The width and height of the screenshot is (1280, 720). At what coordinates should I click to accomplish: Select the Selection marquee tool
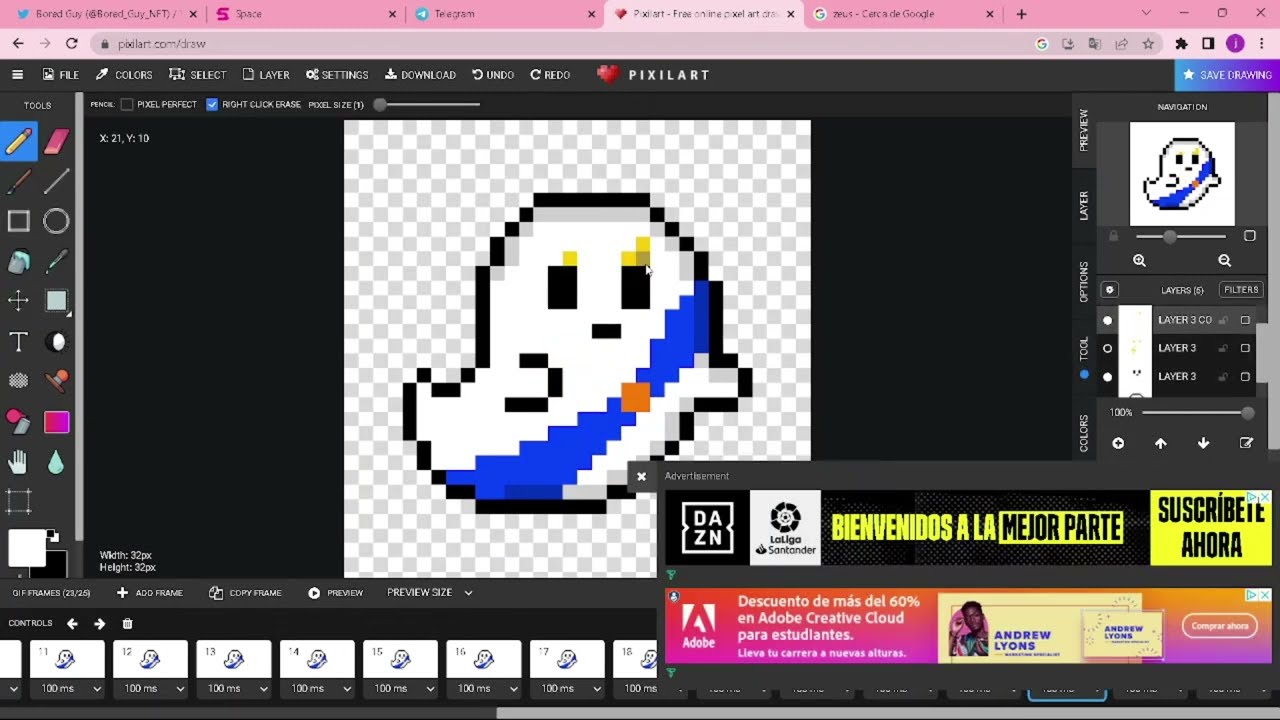click(x=56, y=301)
